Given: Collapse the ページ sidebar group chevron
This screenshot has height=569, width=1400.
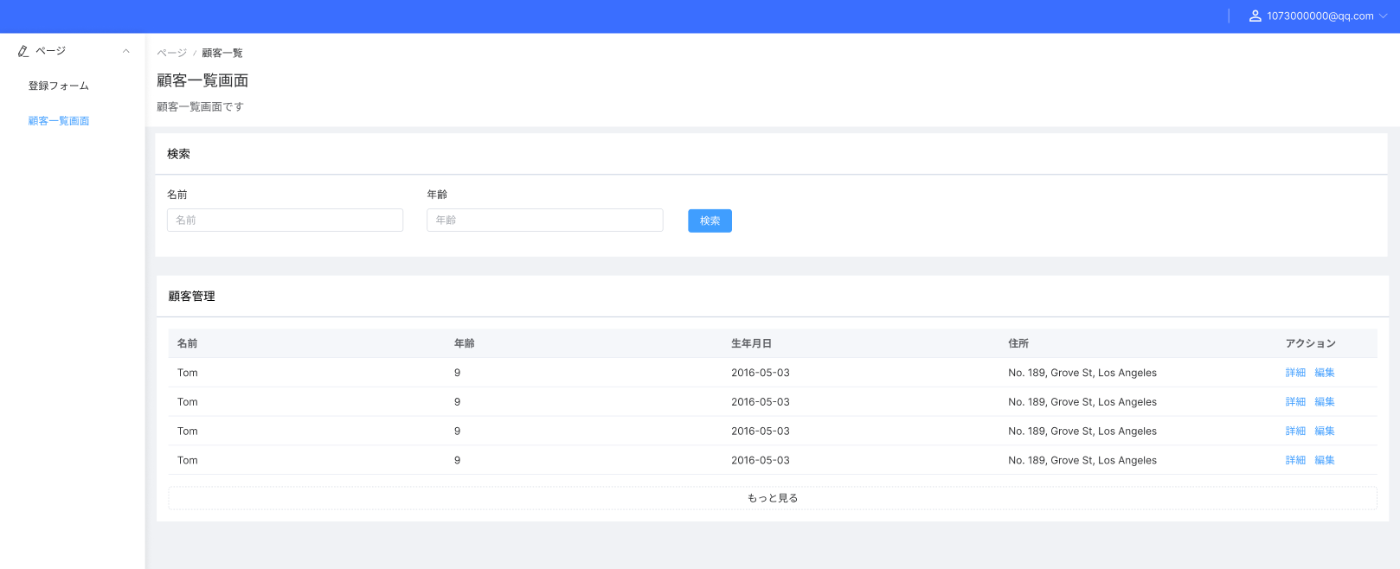Looking at the screenshot, I should tap(126, 51).
